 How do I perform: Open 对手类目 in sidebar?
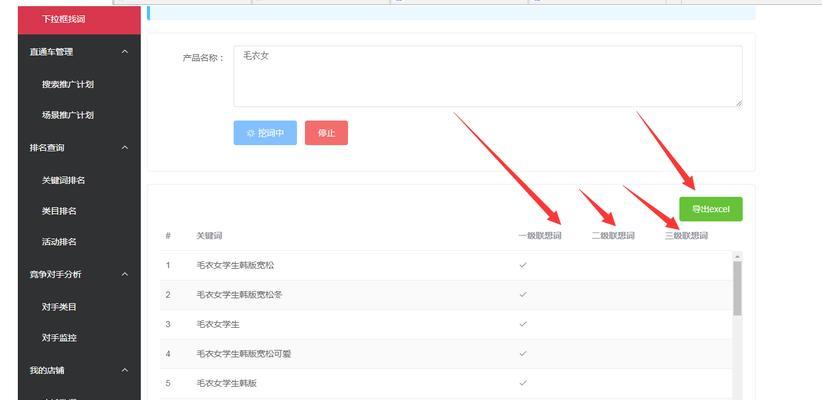point(59,307)
